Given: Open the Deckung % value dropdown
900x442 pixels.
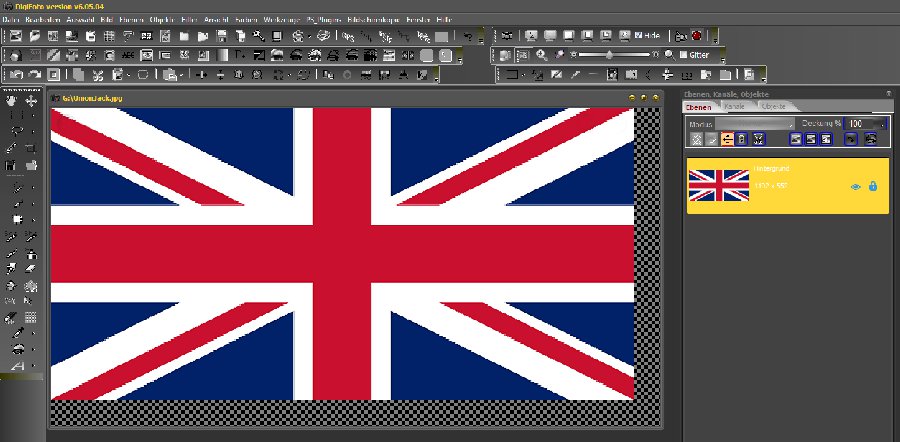Looking at the screenshot, I should (883, 123).
